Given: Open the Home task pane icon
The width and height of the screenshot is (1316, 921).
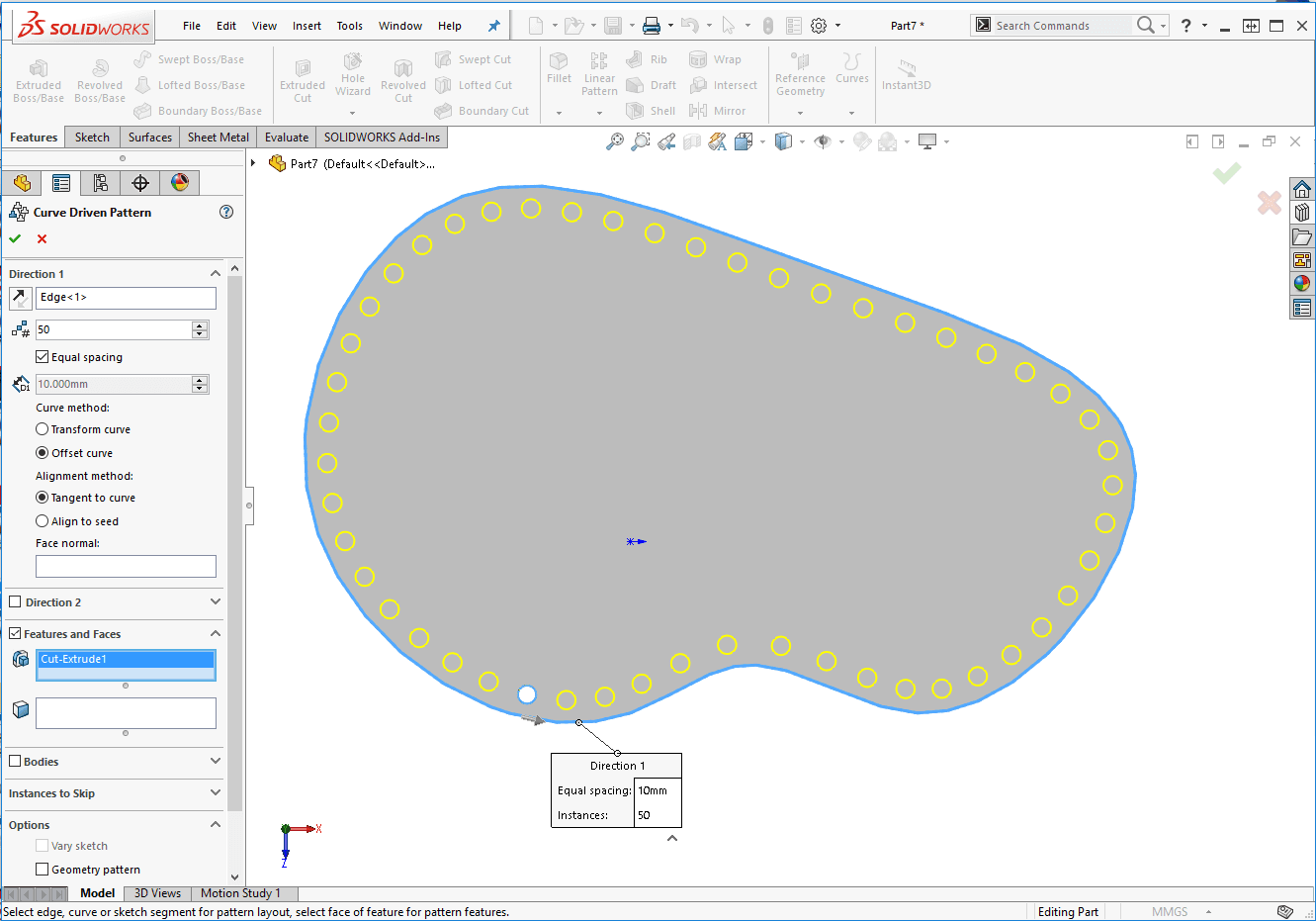Looking at the screenshot, I should point(1301,189).
